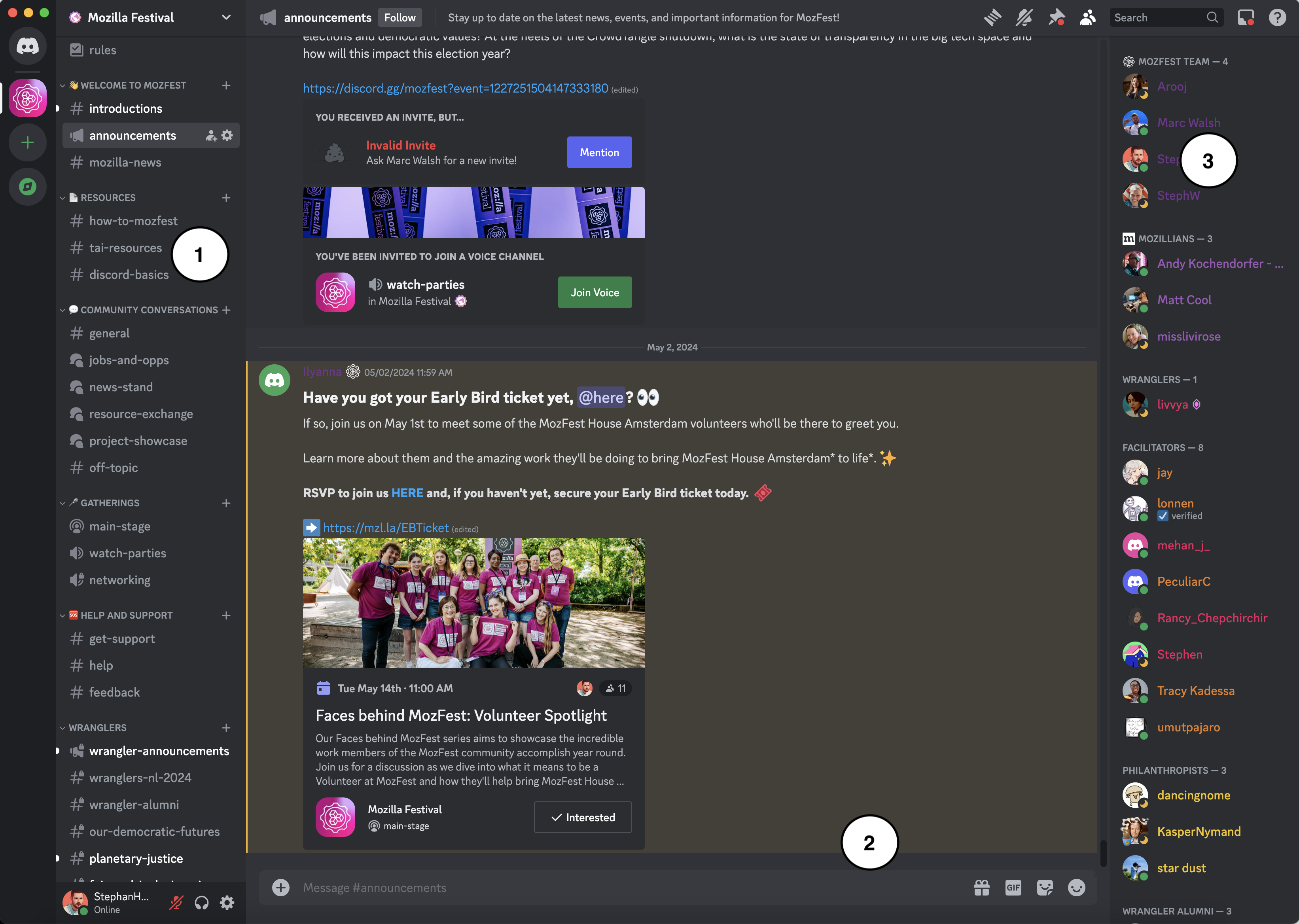Open the introductions channel
The image size is (1299, 924).
(151, 109)
